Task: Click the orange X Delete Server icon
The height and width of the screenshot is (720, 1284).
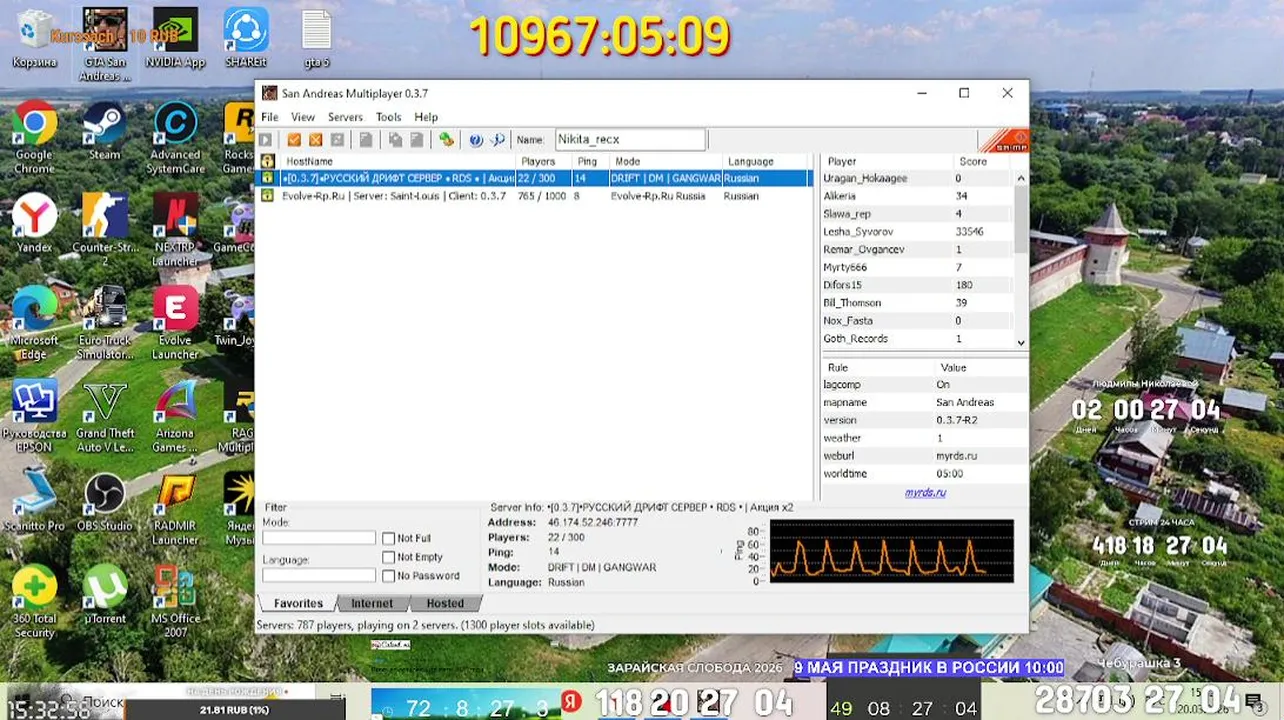Action: coord(316,140)
